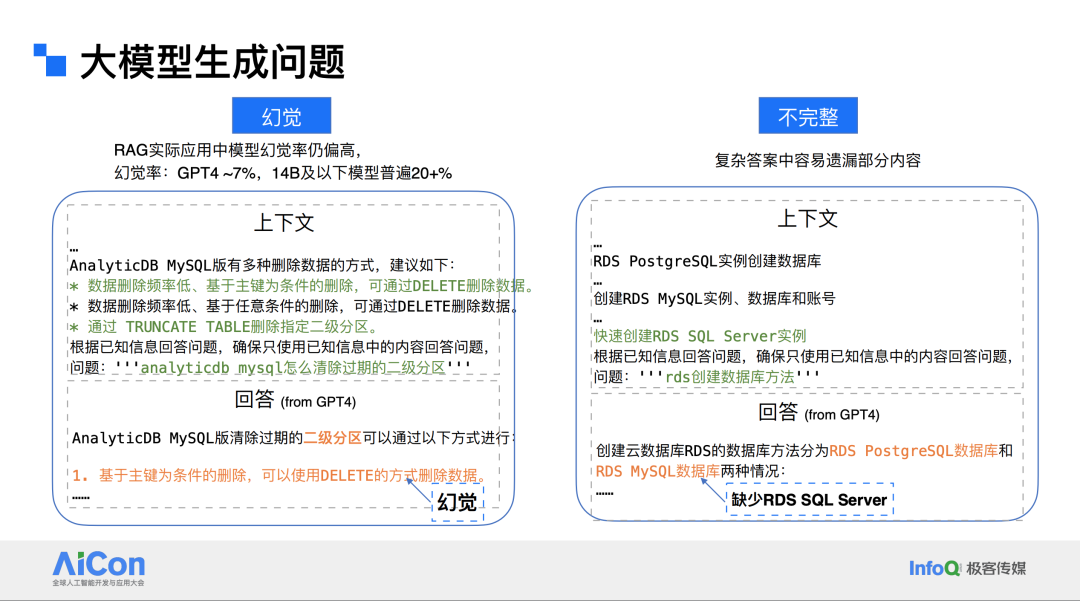
Task: Click the AiCon logo in the footer
Action: (x=98, y=568)
